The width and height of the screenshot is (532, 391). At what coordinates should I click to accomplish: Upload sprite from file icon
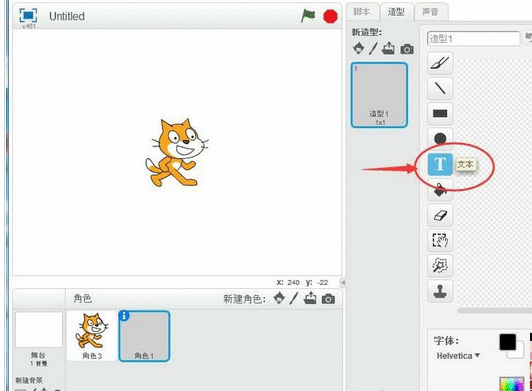pos(310,298)
